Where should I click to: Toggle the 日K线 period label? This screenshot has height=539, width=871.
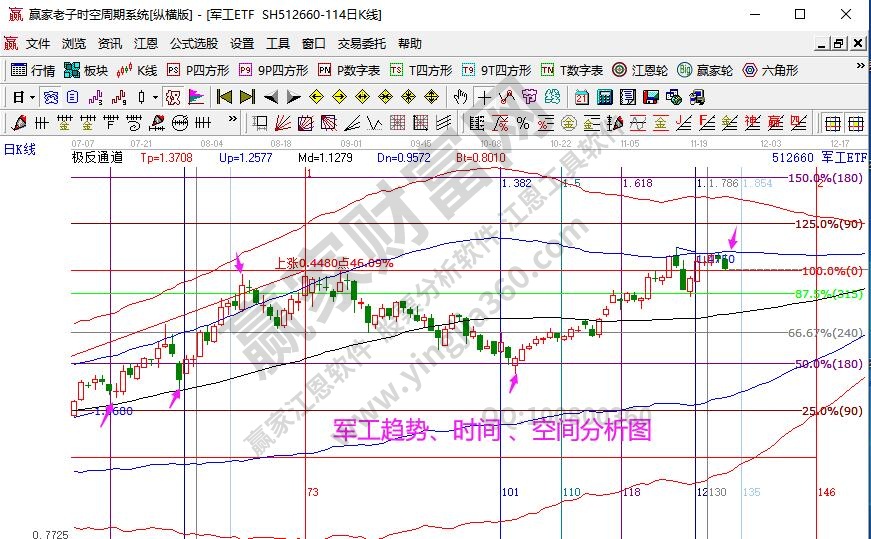tap(19, 149)
